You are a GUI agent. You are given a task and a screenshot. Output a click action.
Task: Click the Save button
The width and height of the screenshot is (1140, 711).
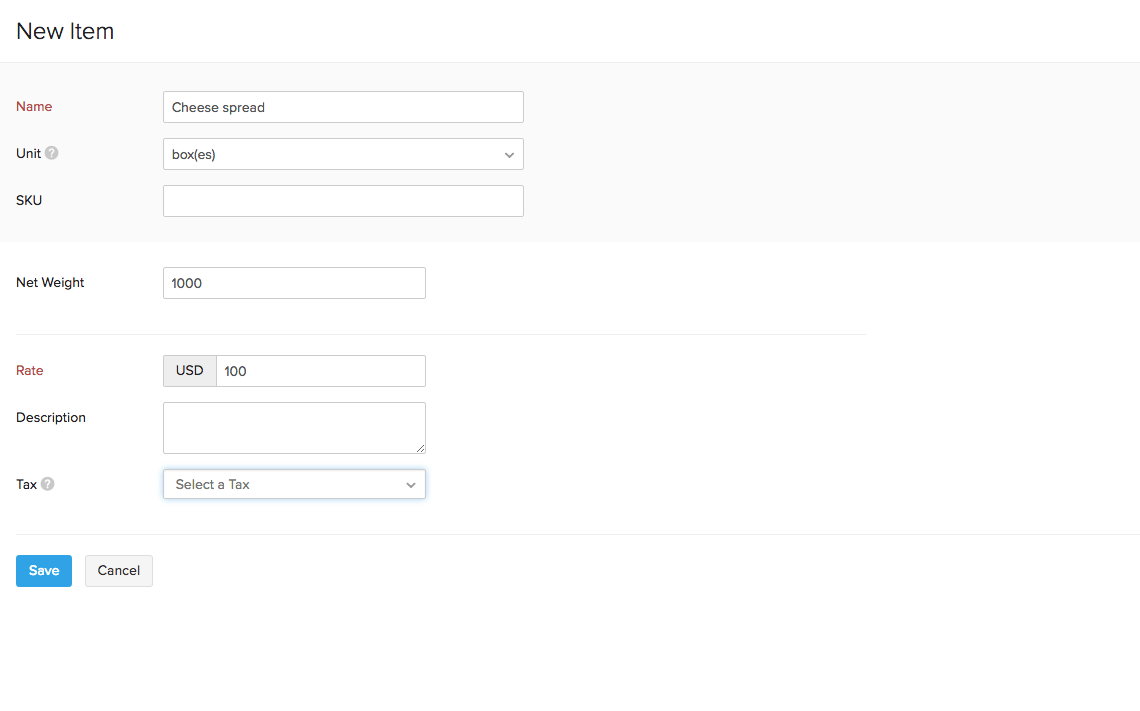pyautogui.click(x=44, y=571)
